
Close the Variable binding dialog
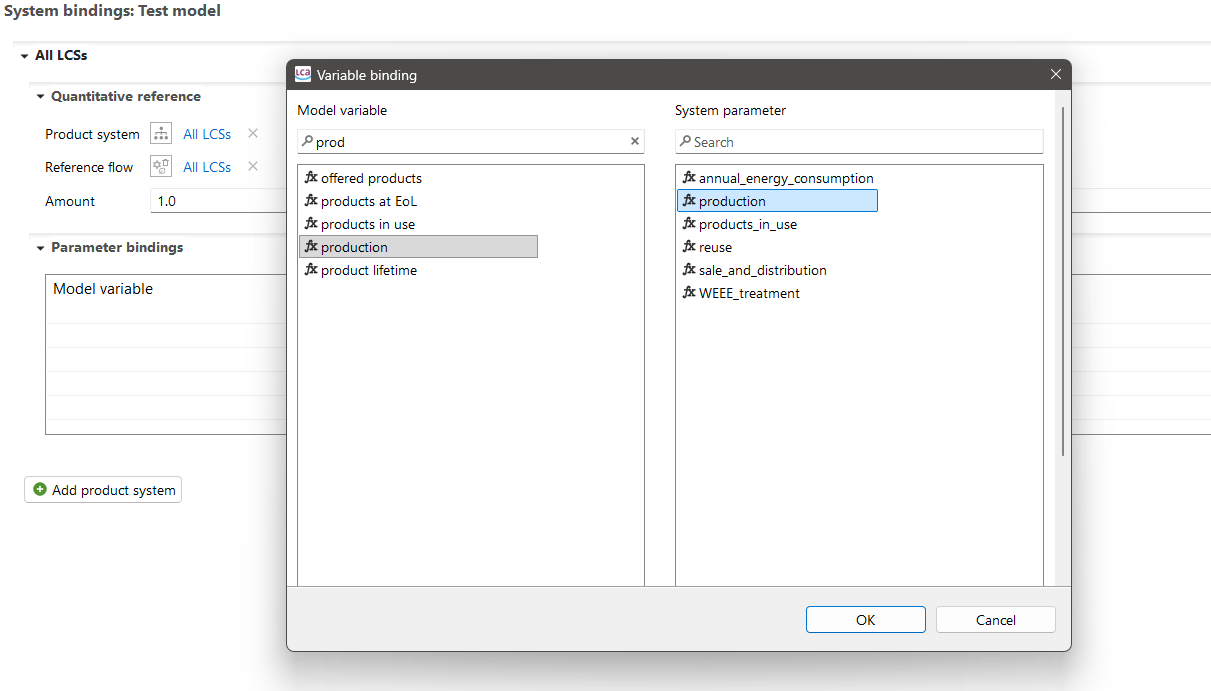(x=1055, y=75)
